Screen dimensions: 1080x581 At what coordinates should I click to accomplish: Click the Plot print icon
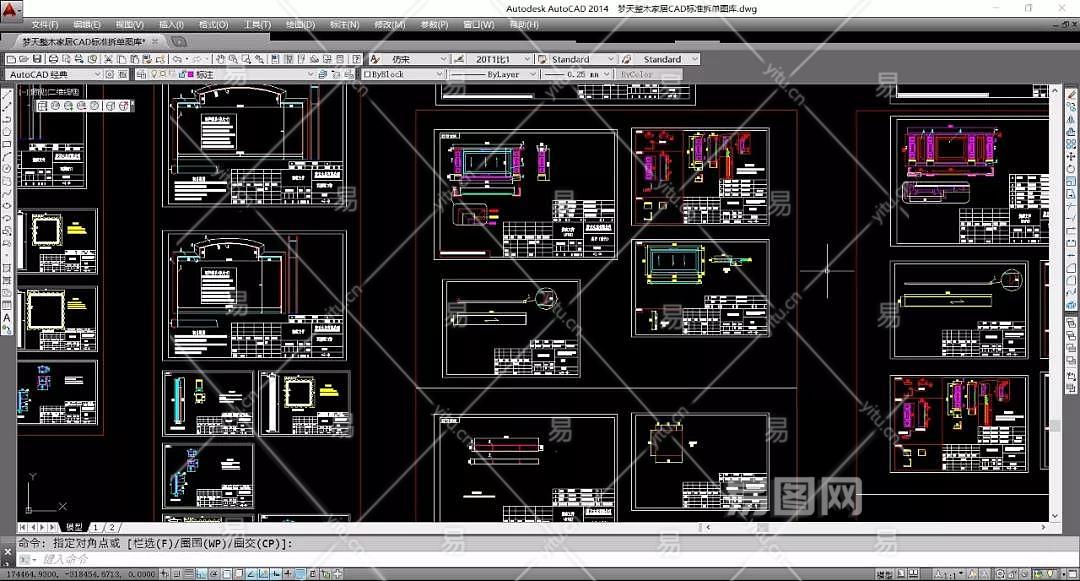(54, 59)
